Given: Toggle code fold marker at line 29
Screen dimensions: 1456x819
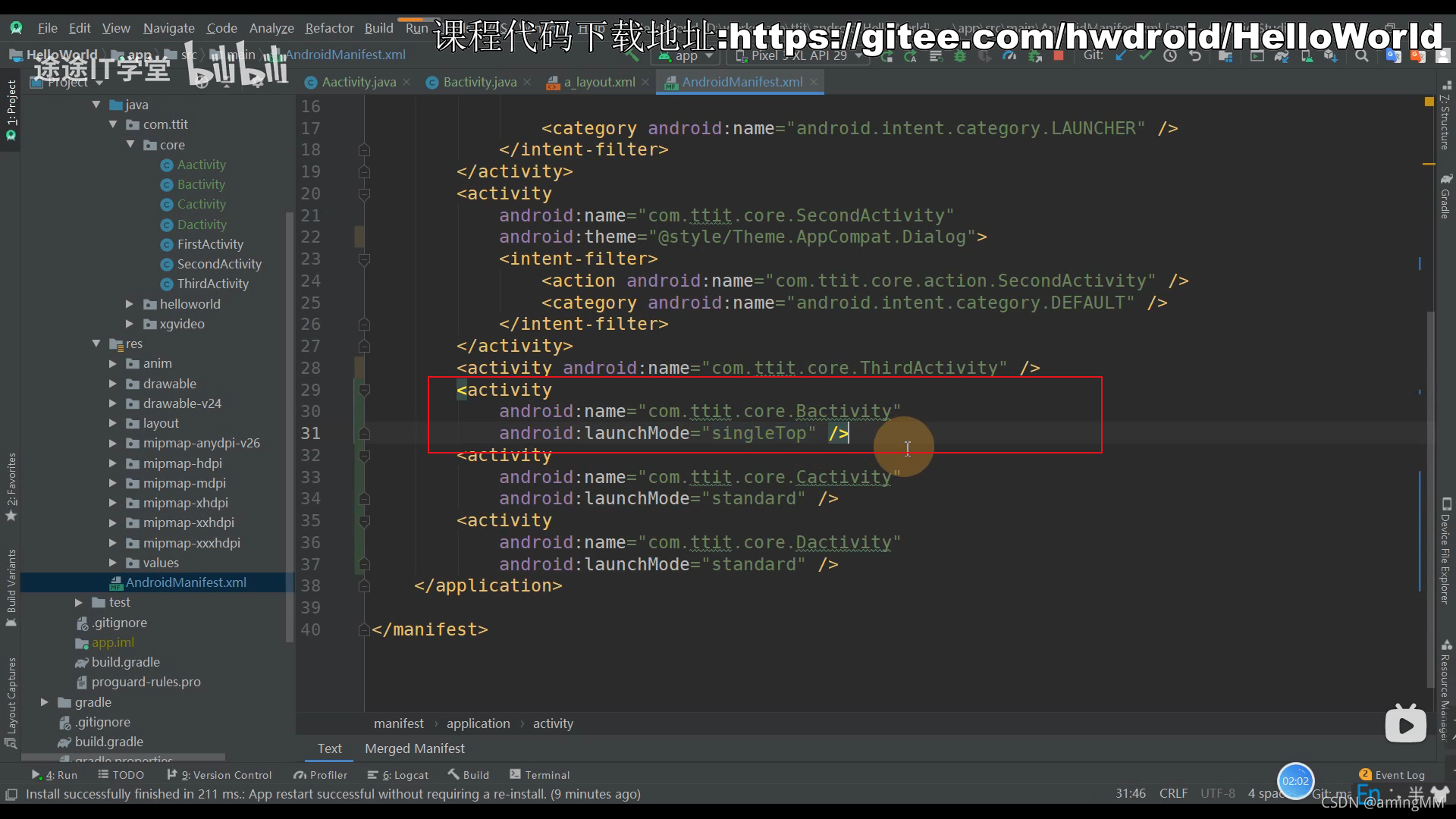Looking at the screenshot, I should (364, 391).
